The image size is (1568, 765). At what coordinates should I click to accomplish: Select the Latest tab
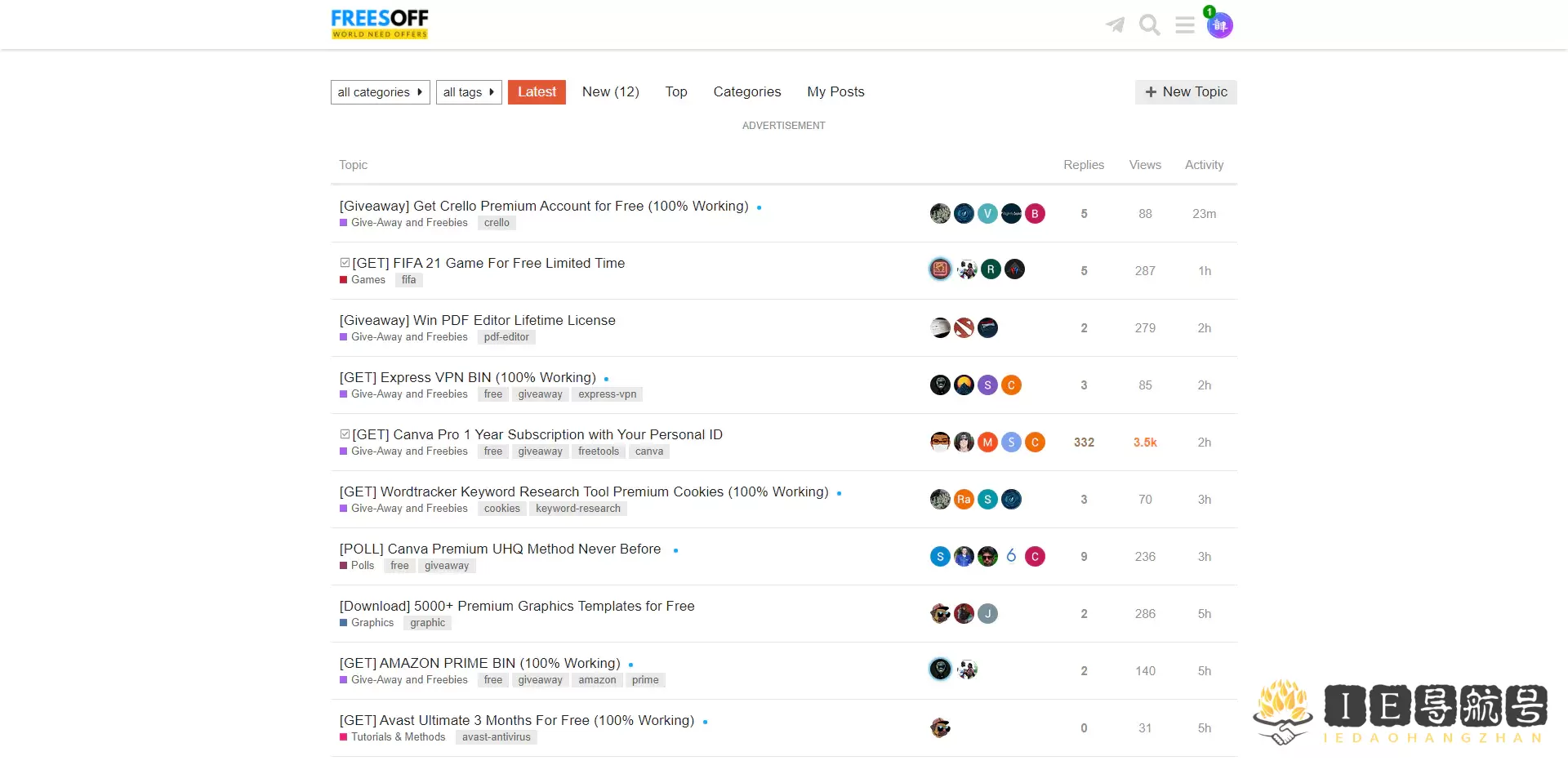537,92
